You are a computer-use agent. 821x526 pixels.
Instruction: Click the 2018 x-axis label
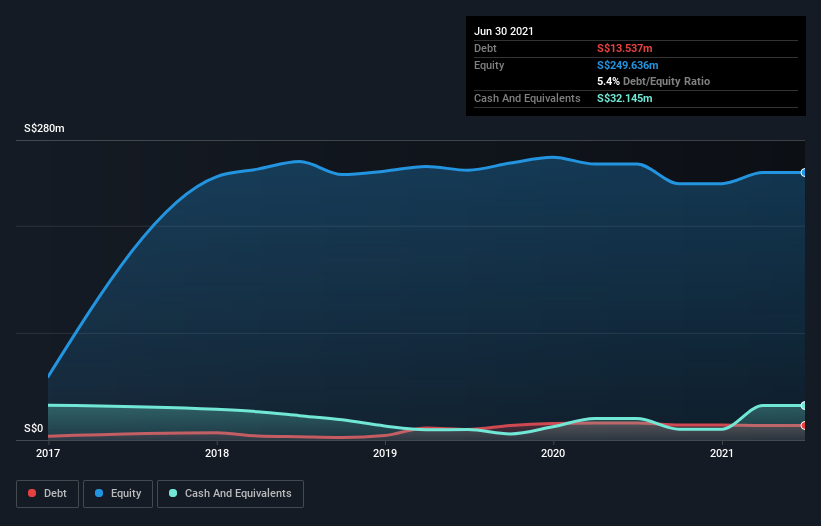(217, 453)
